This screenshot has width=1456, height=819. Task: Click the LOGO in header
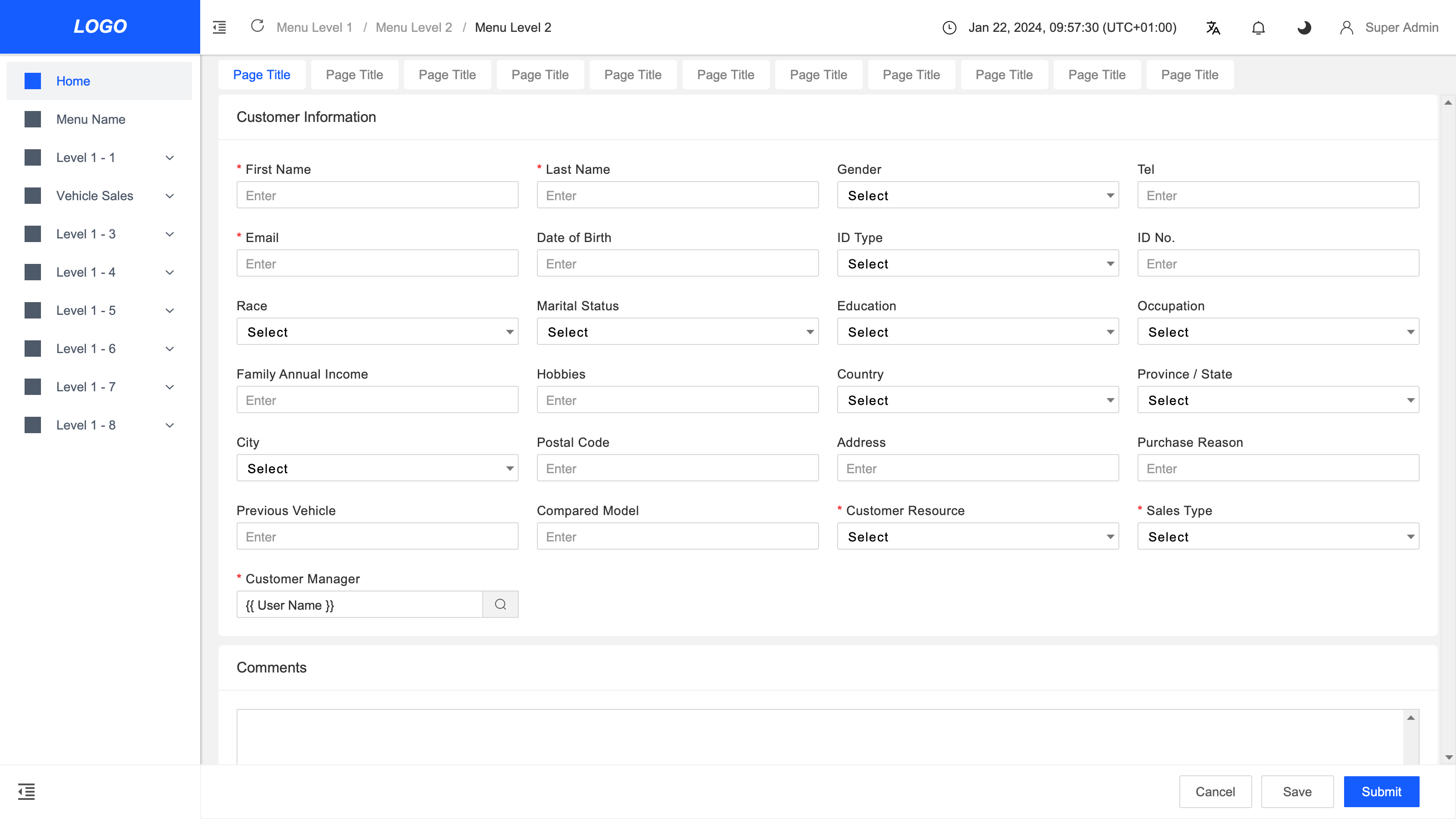(100, 26)
